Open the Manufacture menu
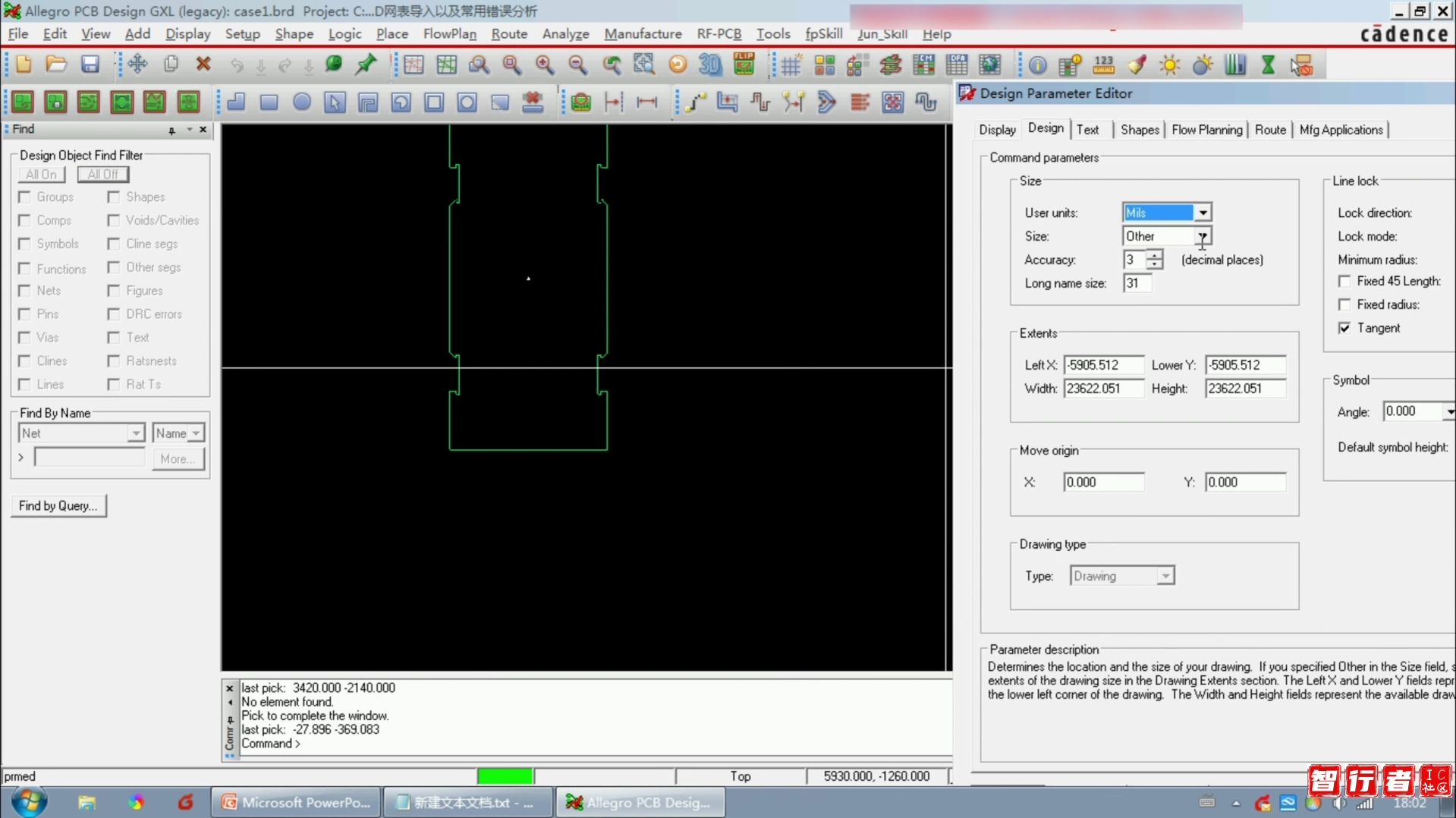Image resolution: width=1456 pixels, height=818 pixels. point(643,34)
